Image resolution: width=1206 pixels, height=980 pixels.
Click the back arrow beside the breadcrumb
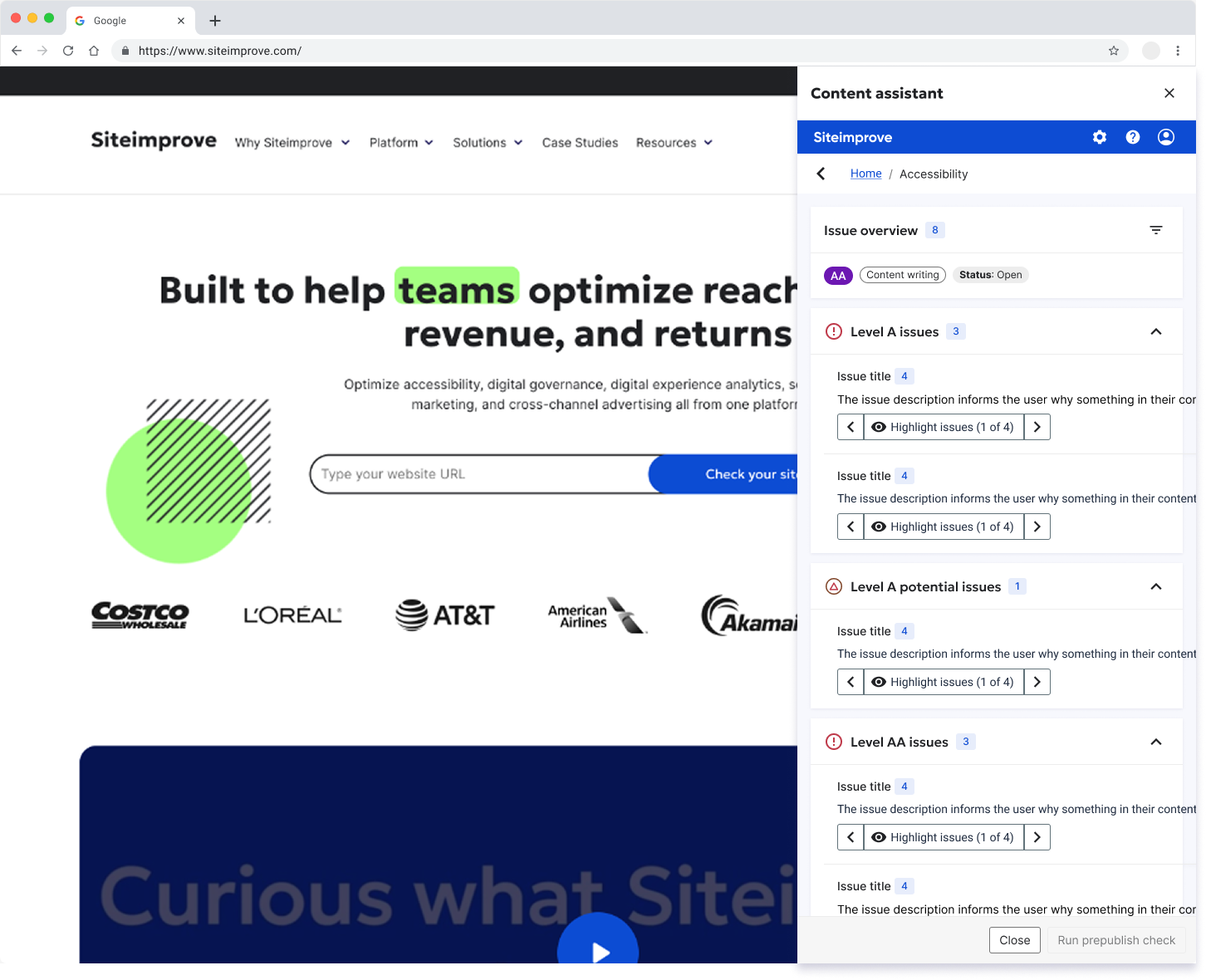click(821, 174)
